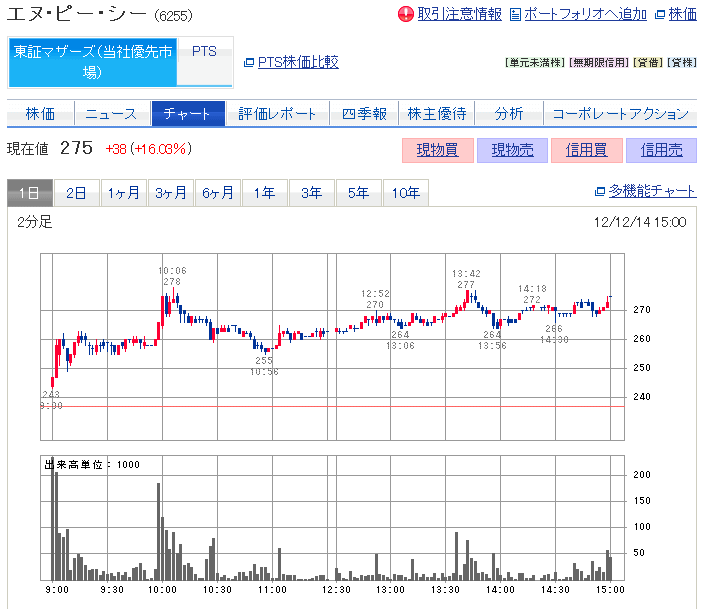Click the 13:42 peak label 277 on chart

coord(466,279)
